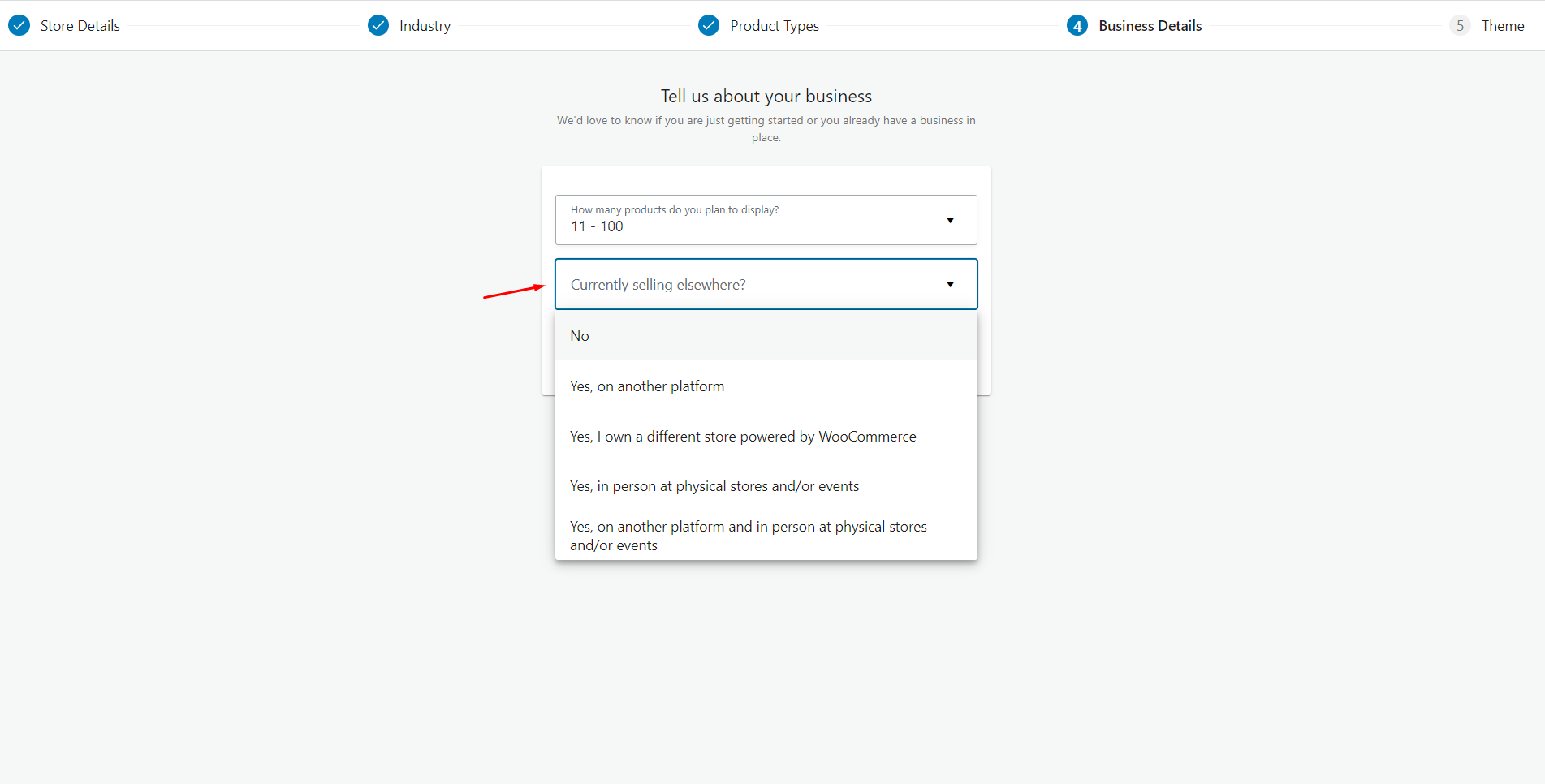Click the Business Details step number icon
The image size is (1545, 784).
[x=1077, y=25]
